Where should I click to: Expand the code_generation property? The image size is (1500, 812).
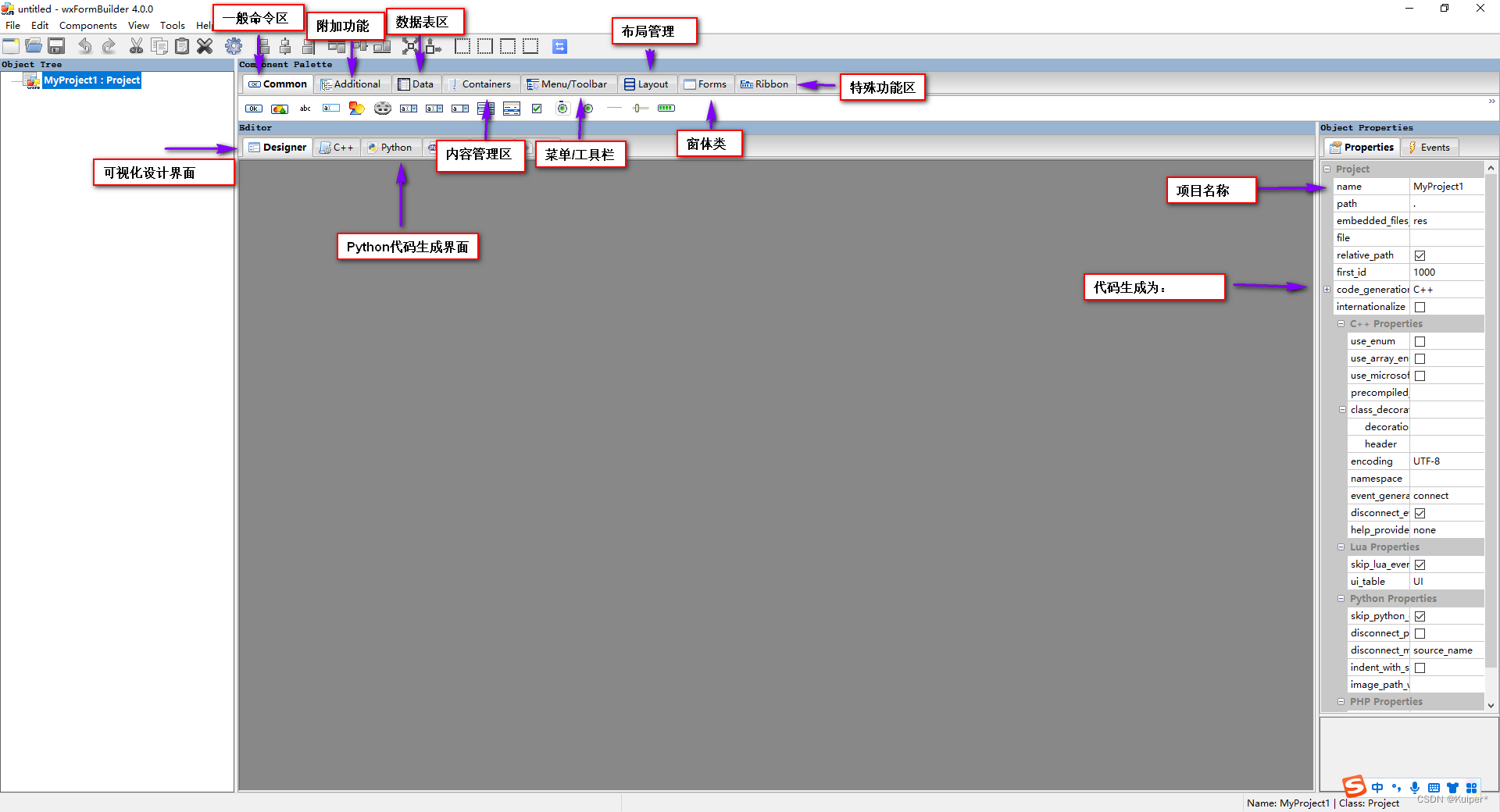click(x=1327, y=289)
